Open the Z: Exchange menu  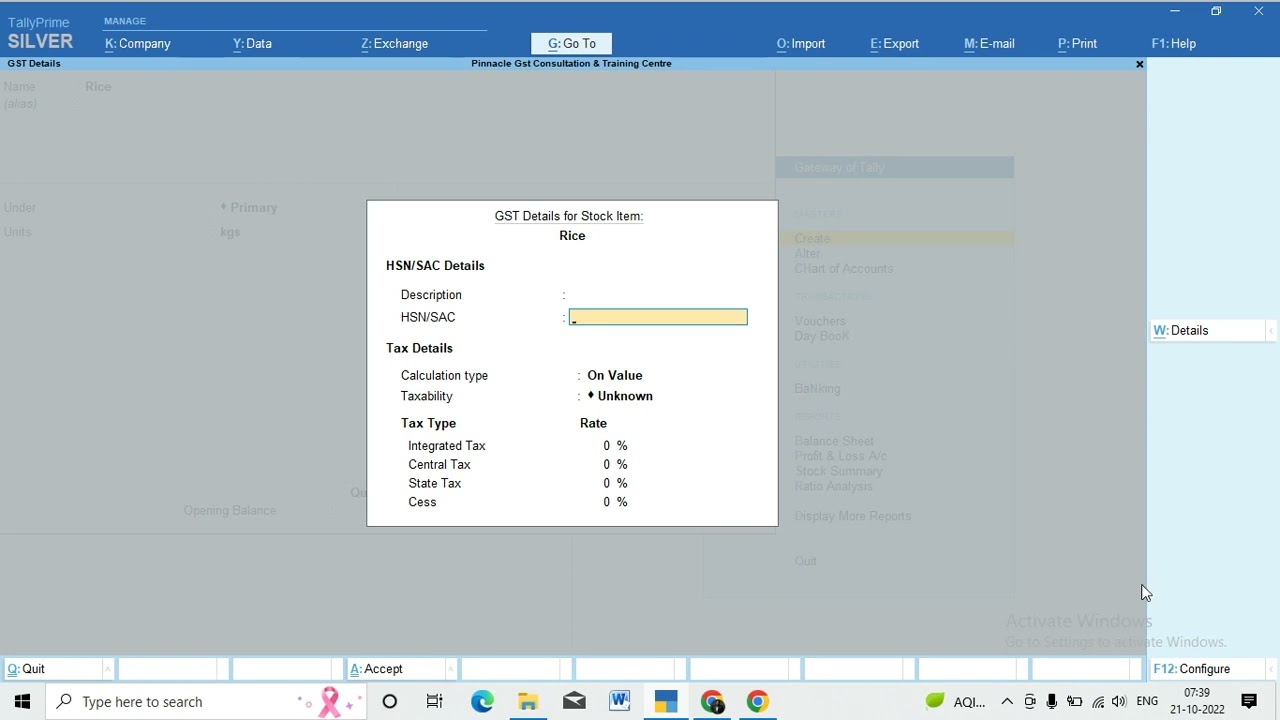(x=394, y=44)
